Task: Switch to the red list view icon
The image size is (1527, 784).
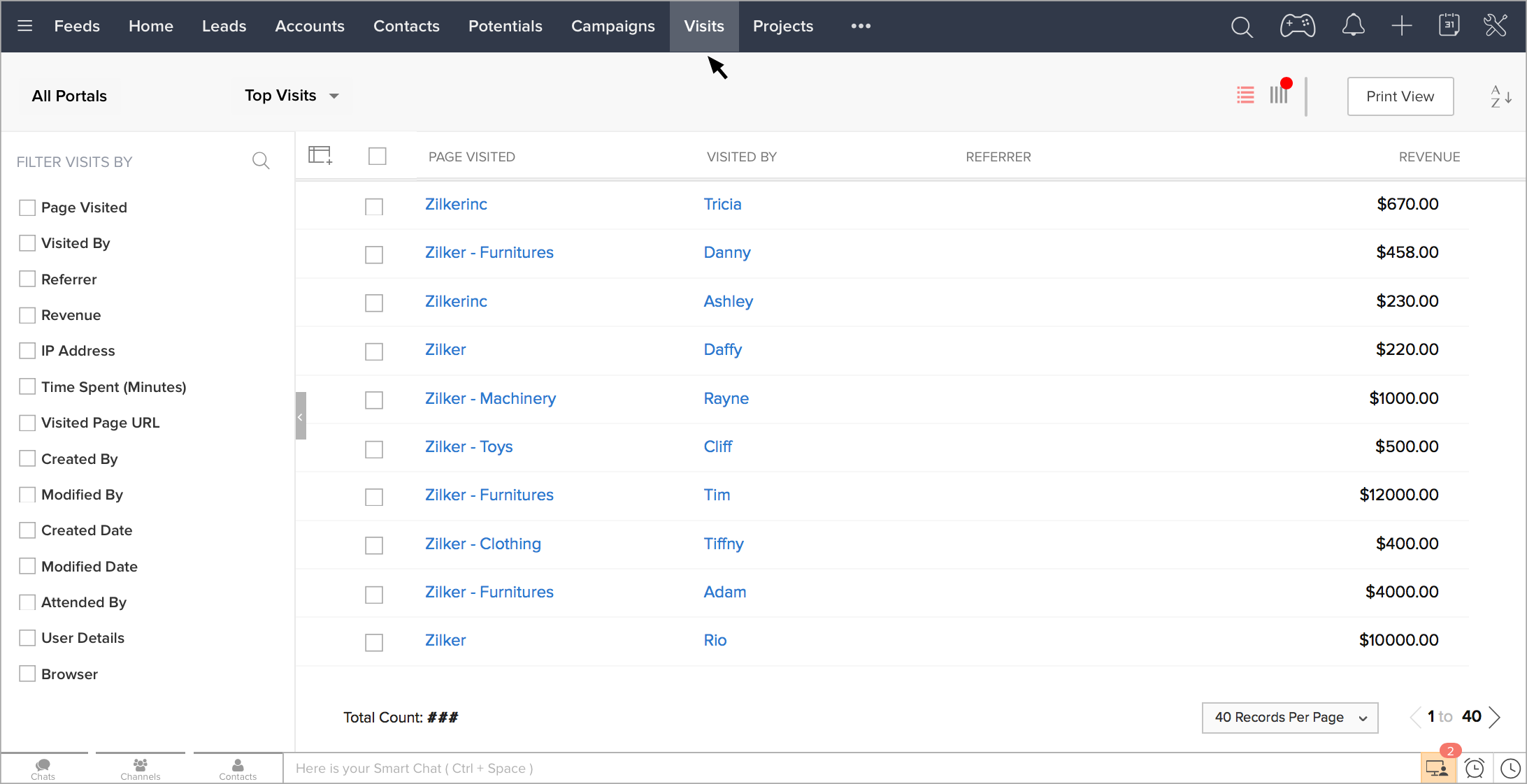Action: 1245,95
